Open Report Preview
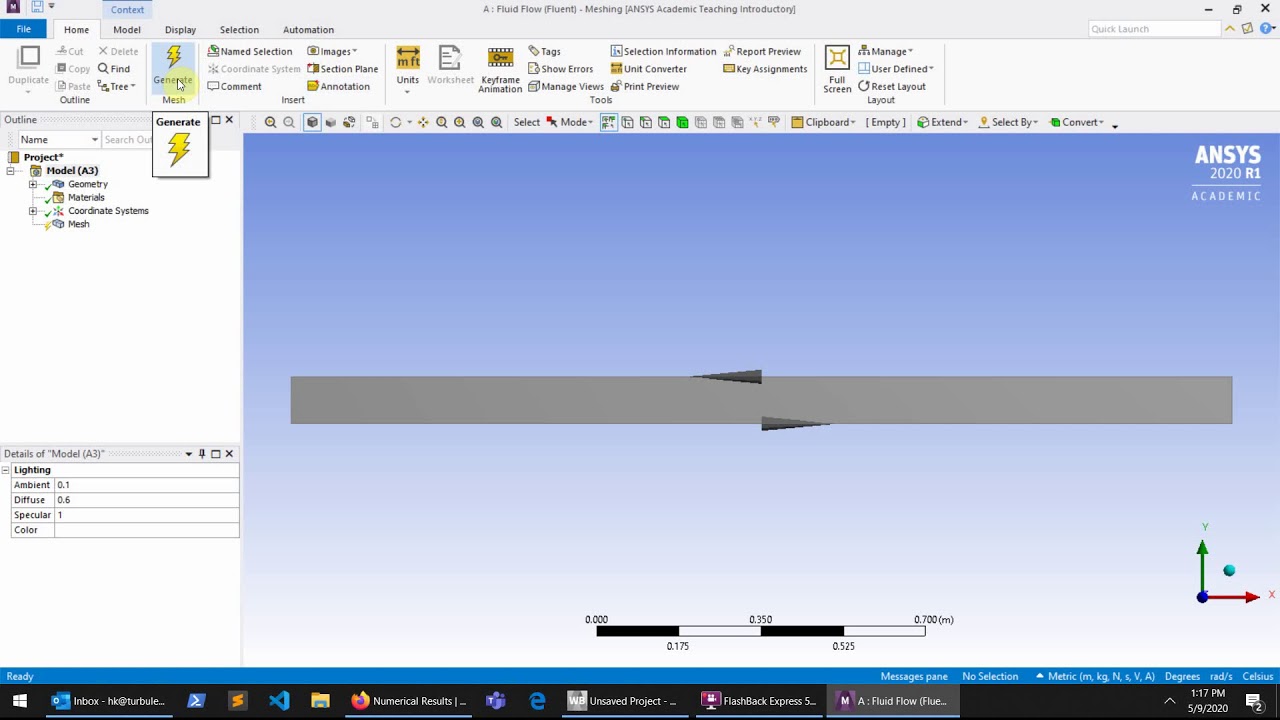Image resolution: width=1280 pixels, height=720 pixels. coord(762,51)
